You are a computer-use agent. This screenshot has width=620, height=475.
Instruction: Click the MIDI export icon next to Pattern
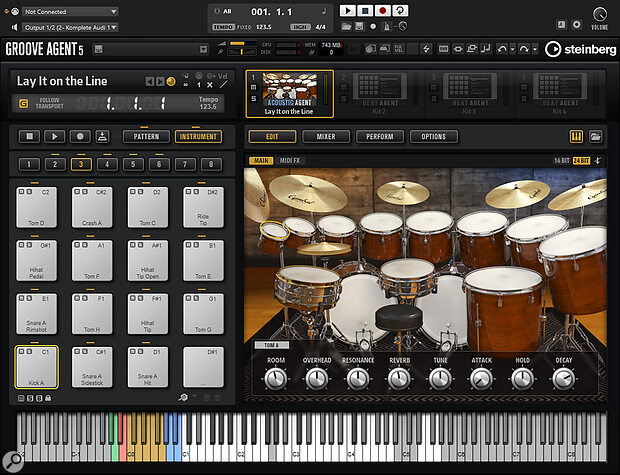(x=101, y=136)
